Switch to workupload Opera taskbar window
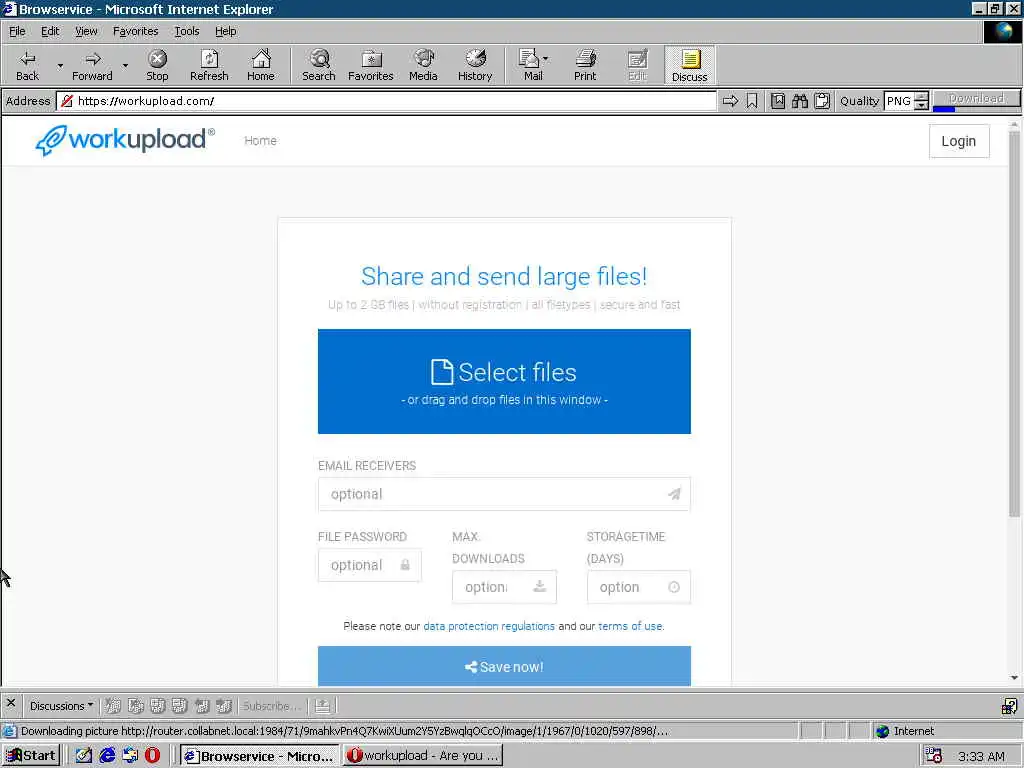The width and height of the screenshot is (1024, 768). pos(423,756)
